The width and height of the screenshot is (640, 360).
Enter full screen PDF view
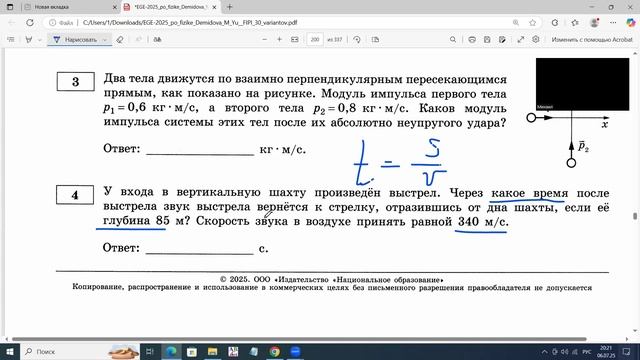[521, 40]
